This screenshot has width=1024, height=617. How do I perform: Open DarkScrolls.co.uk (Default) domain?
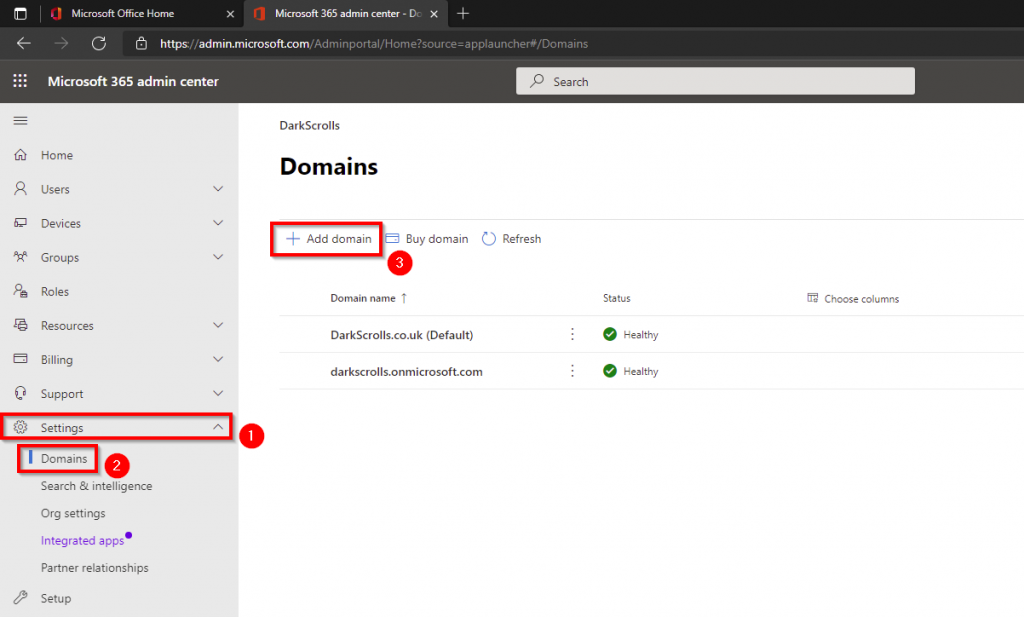(x=402, y=334)
